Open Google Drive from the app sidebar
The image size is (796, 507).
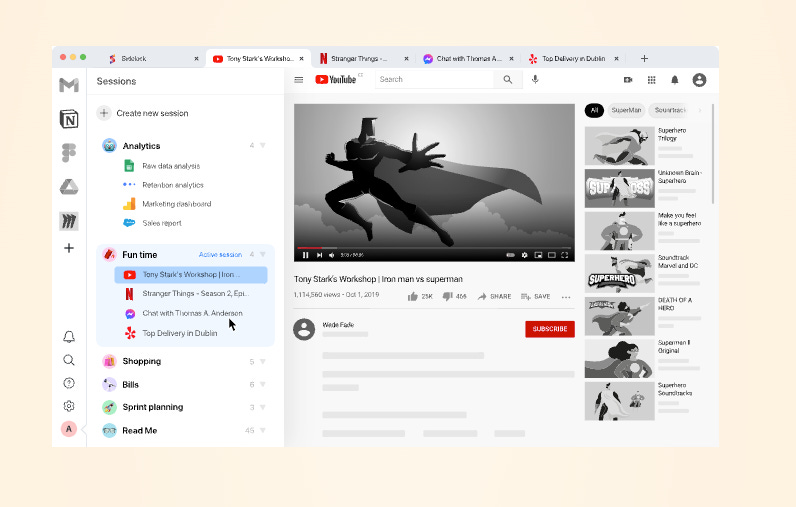click(69, 187)
